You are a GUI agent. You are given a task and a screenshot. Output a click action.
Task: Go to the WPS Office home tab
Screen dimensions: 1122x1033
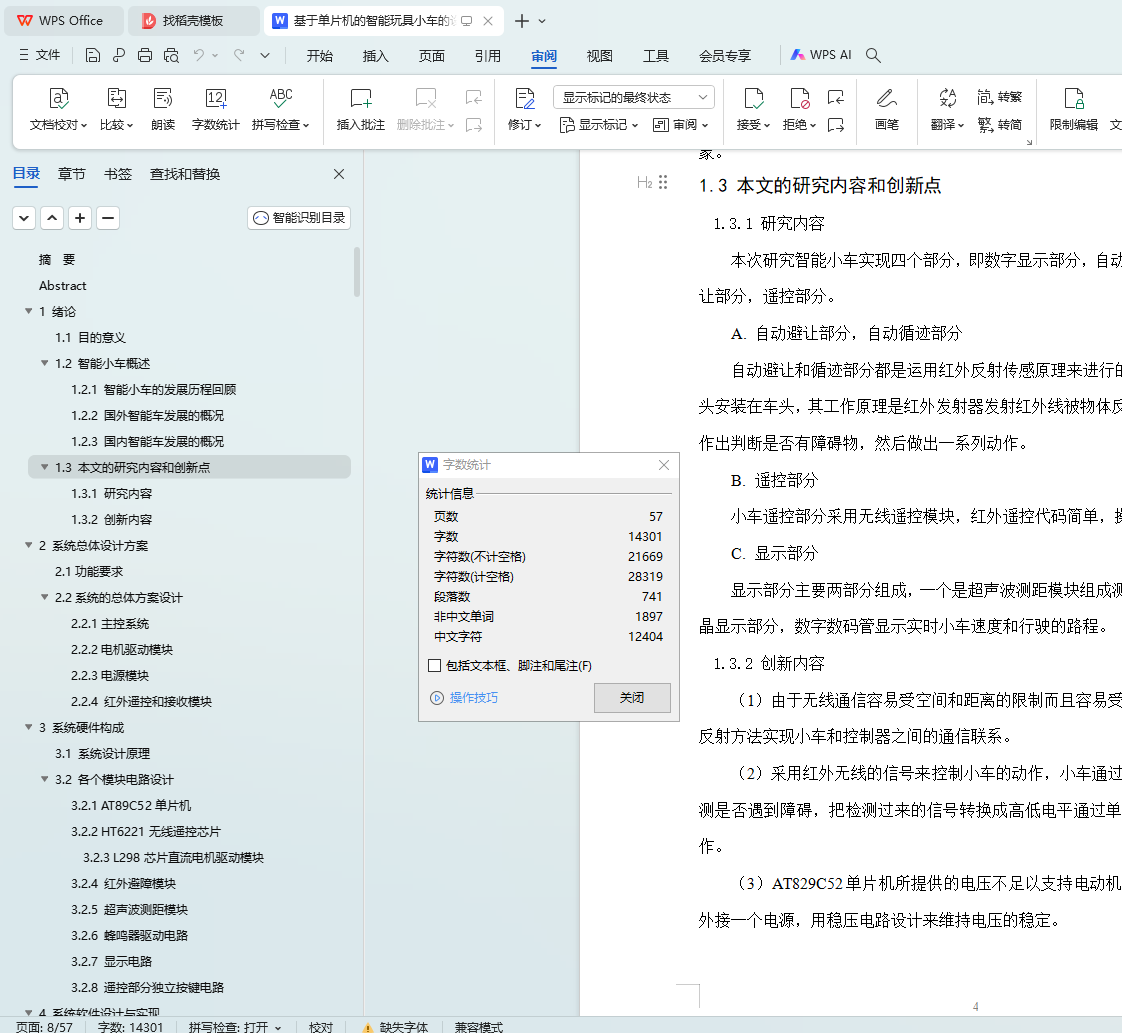[x=63, y=21]
